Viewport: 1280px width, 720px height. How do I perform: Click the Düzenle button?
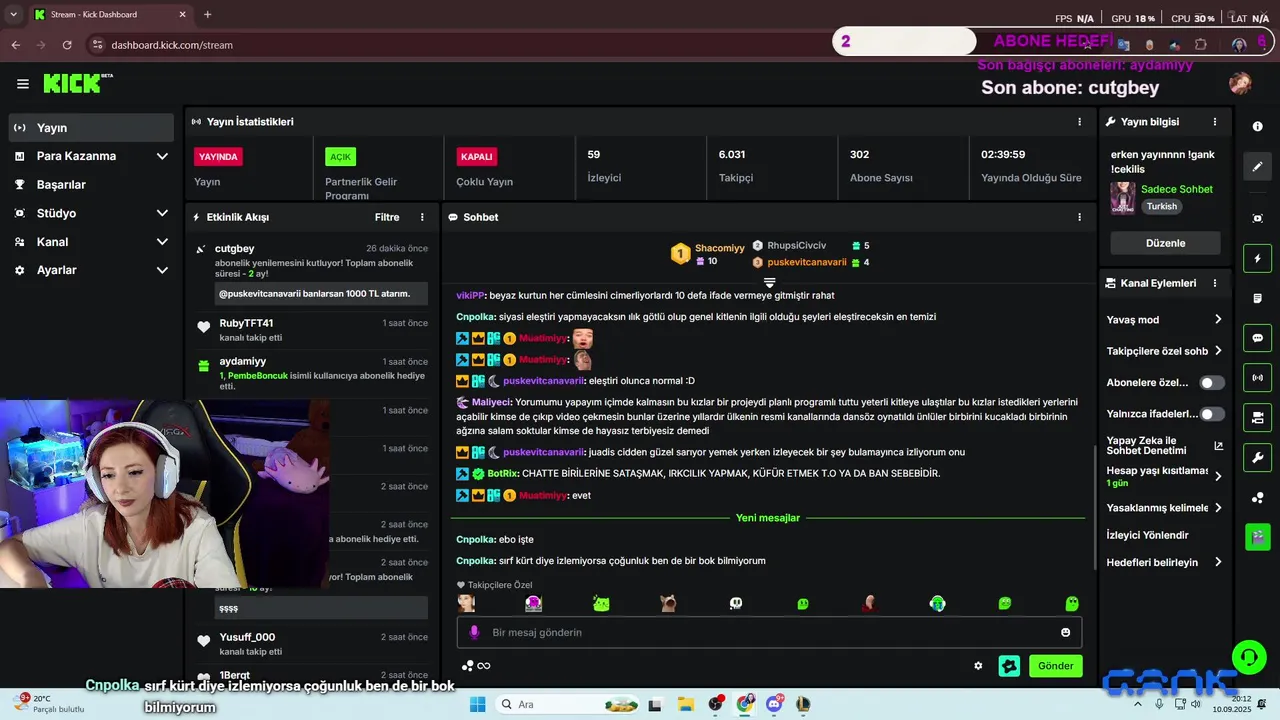point(1165,243)
